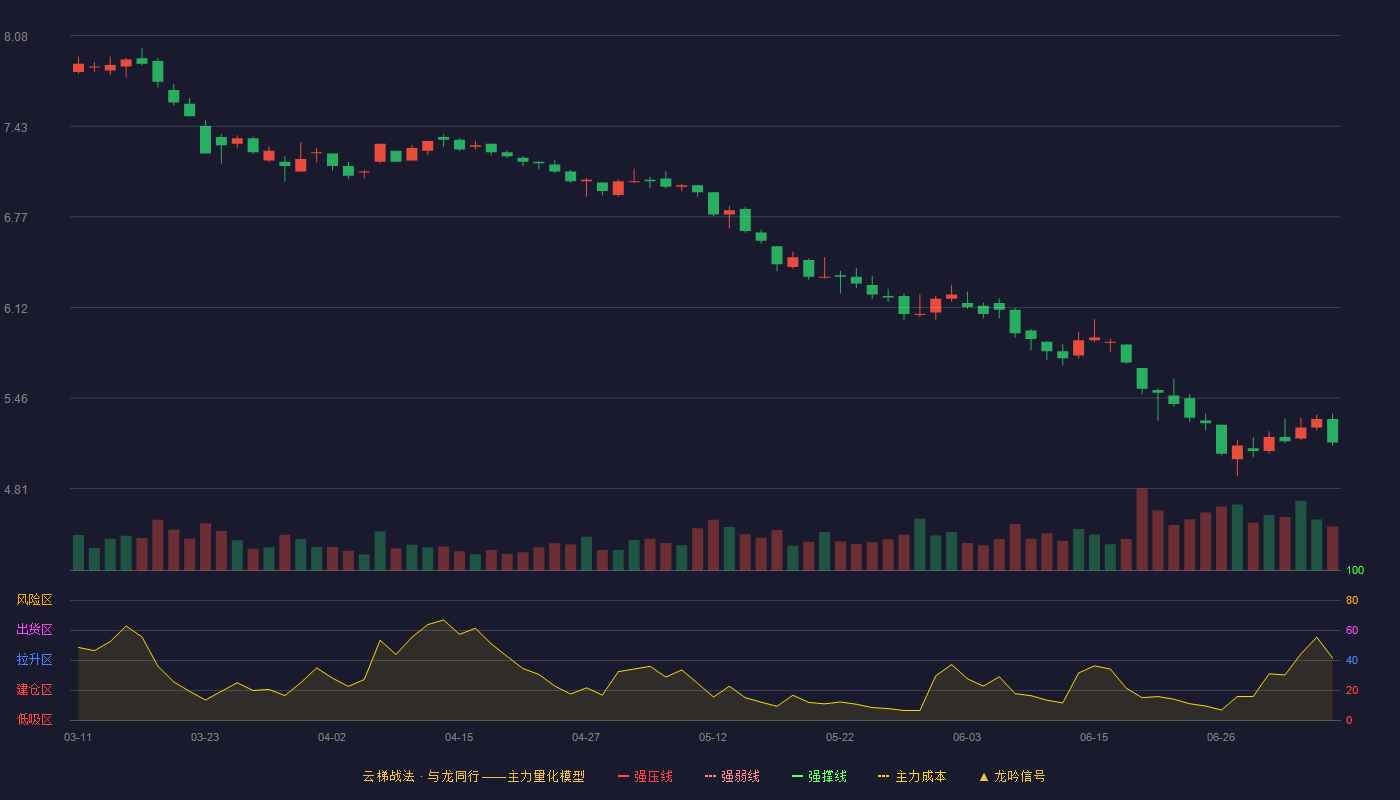Click the 100 indicator axis value
The image size is (1400, 800).
point(1355,571)
